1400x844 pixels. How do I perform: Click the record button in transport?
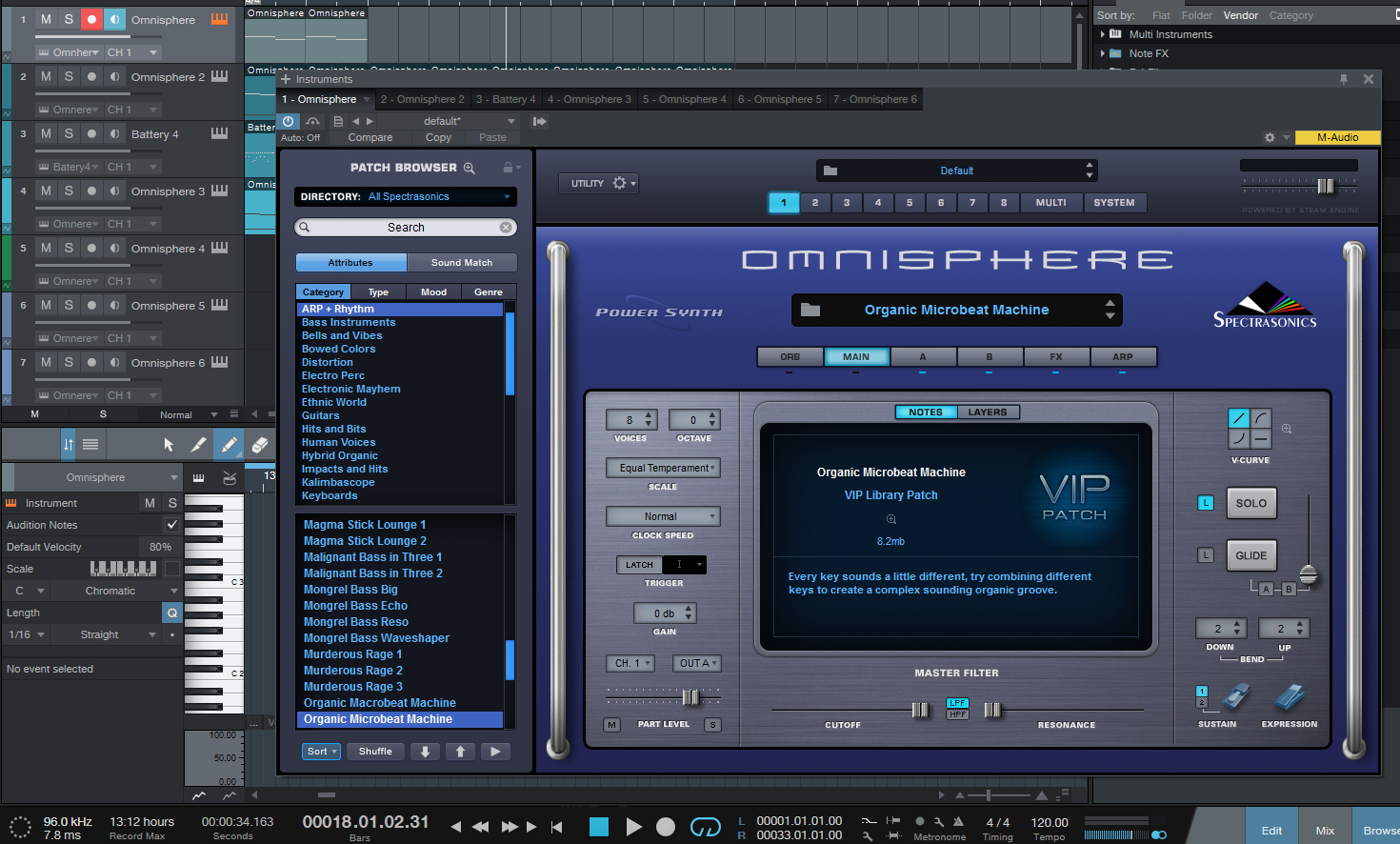(666, 827)
